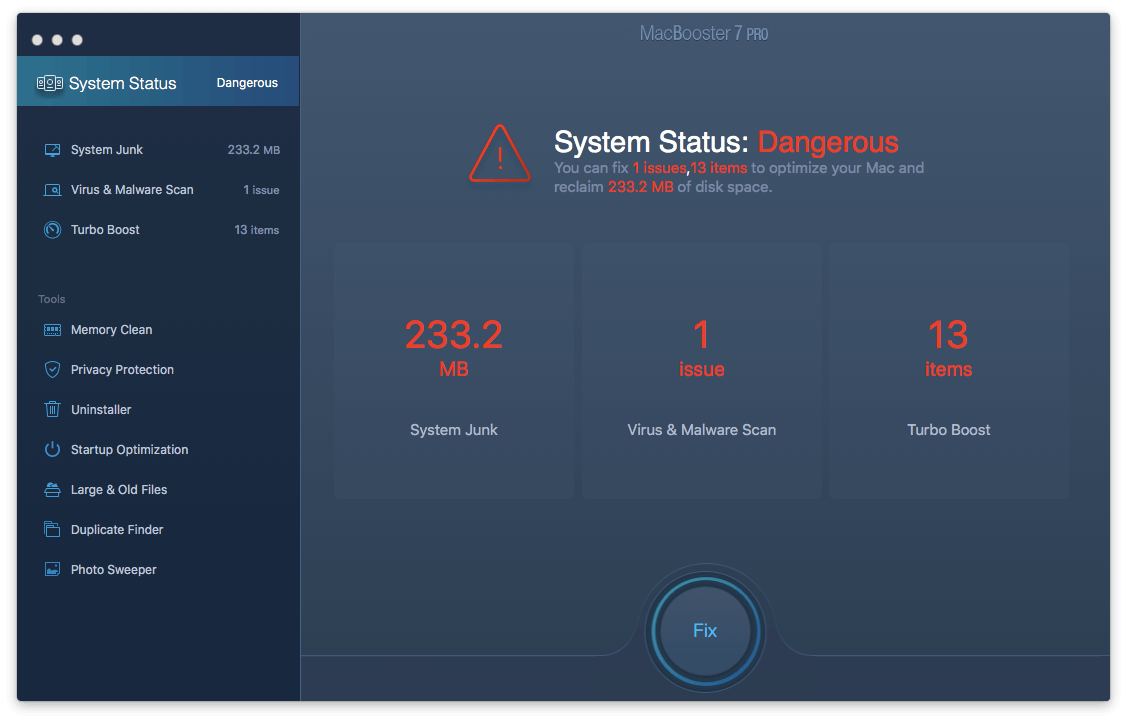This screenshot has height=722, width=1127.
Task: Open the Photo Sweeper tool
Action: click(158, 570)
